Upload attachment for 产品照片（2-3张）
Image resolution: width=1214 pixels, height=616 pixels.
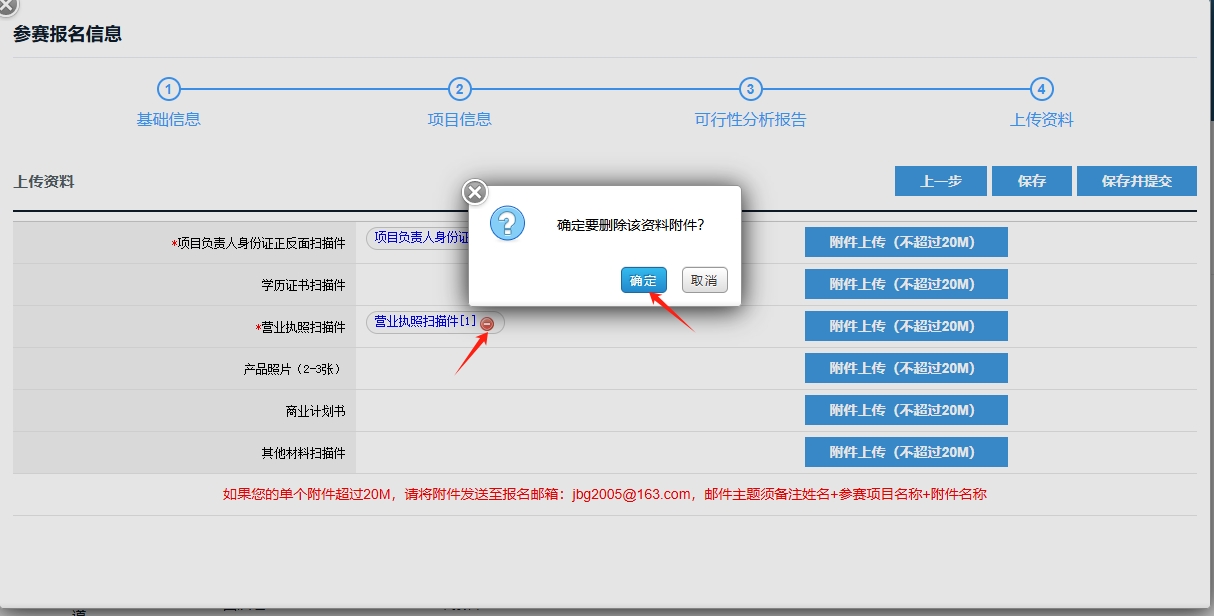point(906,368)
